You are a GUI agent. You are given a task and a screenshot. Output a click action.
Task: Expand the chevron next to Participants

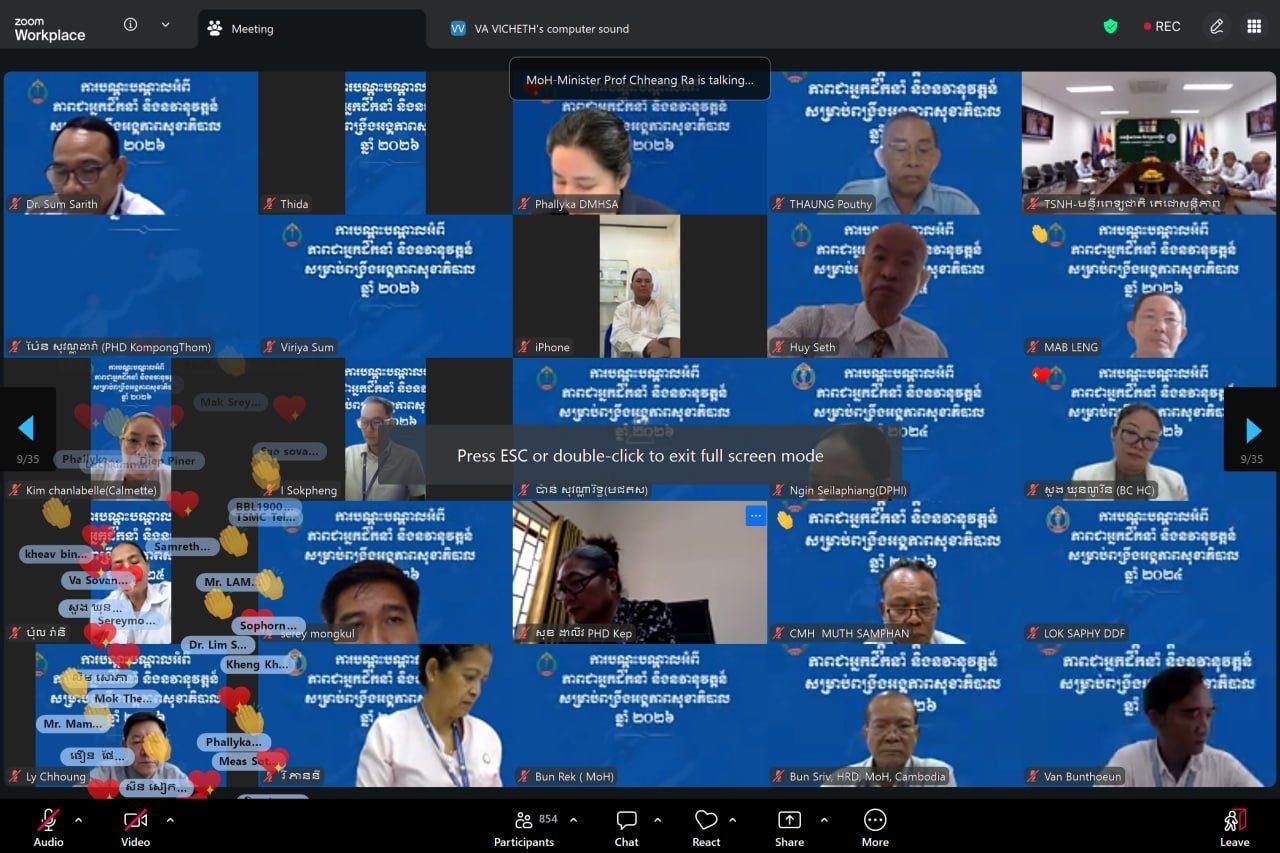click(x=573, y=820)
